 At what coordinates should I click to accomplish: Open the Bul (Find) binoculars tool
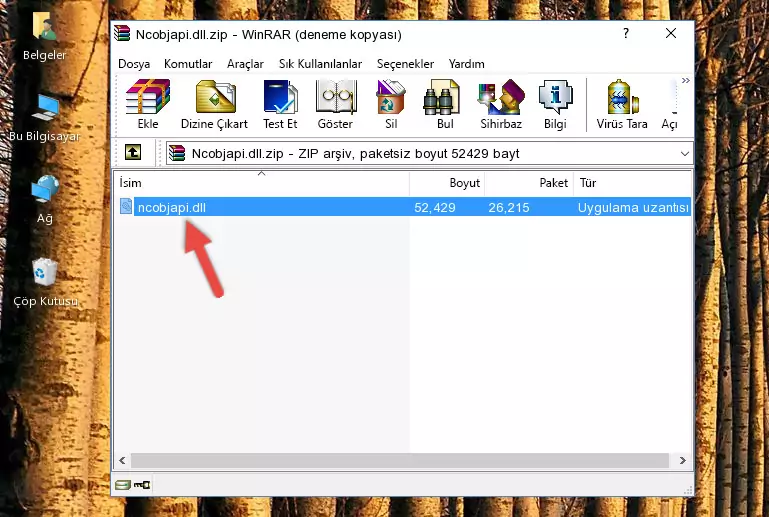(445, 104)
